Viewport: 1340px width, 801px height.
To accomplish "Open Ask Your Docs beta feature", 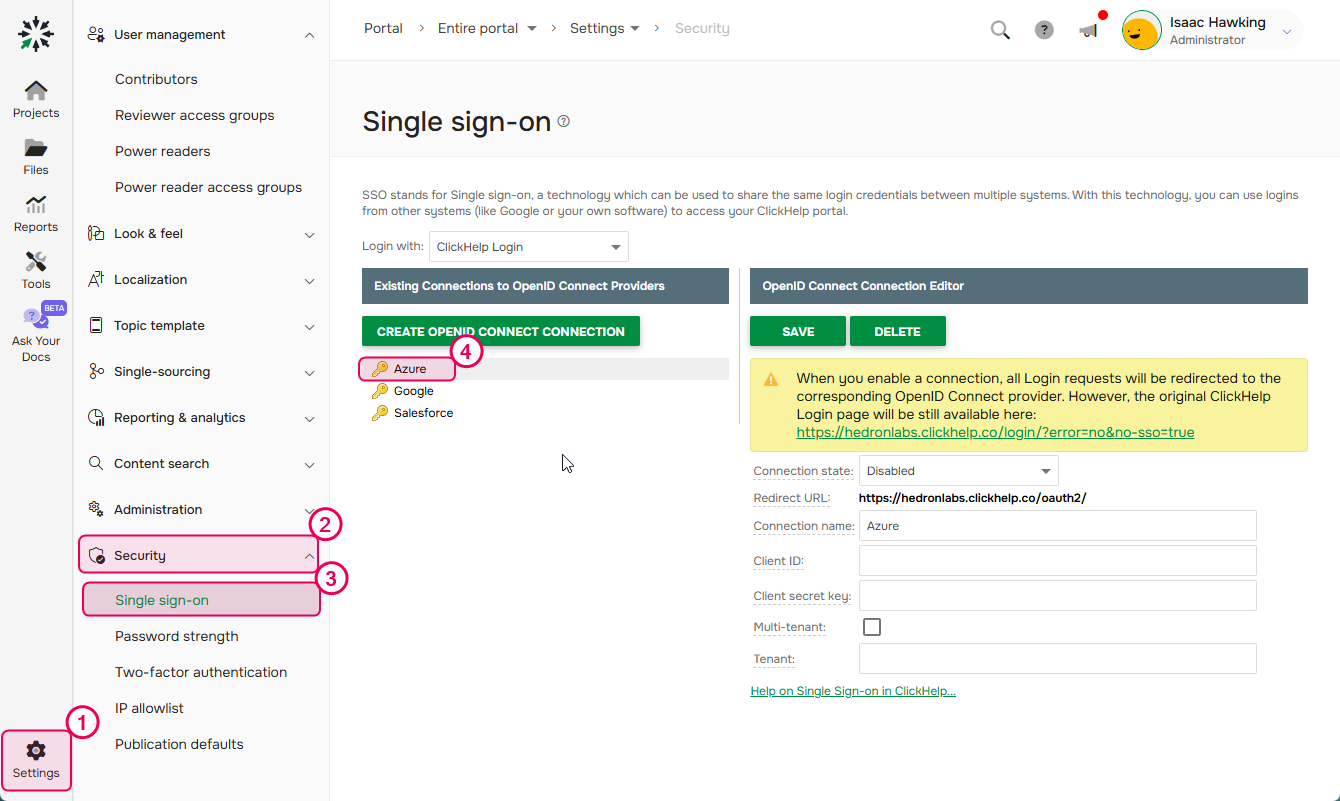I will (36, 332).
